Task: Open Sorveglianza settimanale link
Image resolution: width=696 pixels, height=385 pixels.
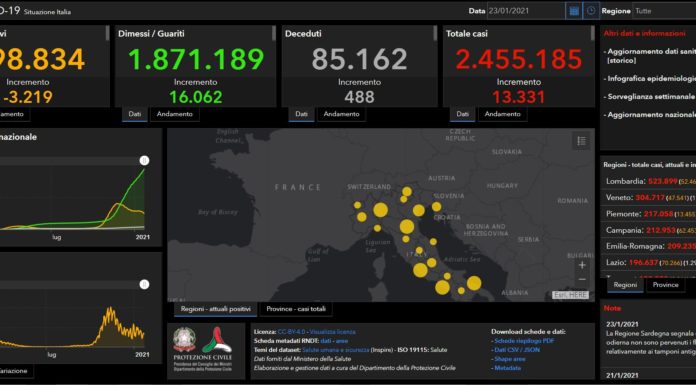Action: (x=650, y=96)
